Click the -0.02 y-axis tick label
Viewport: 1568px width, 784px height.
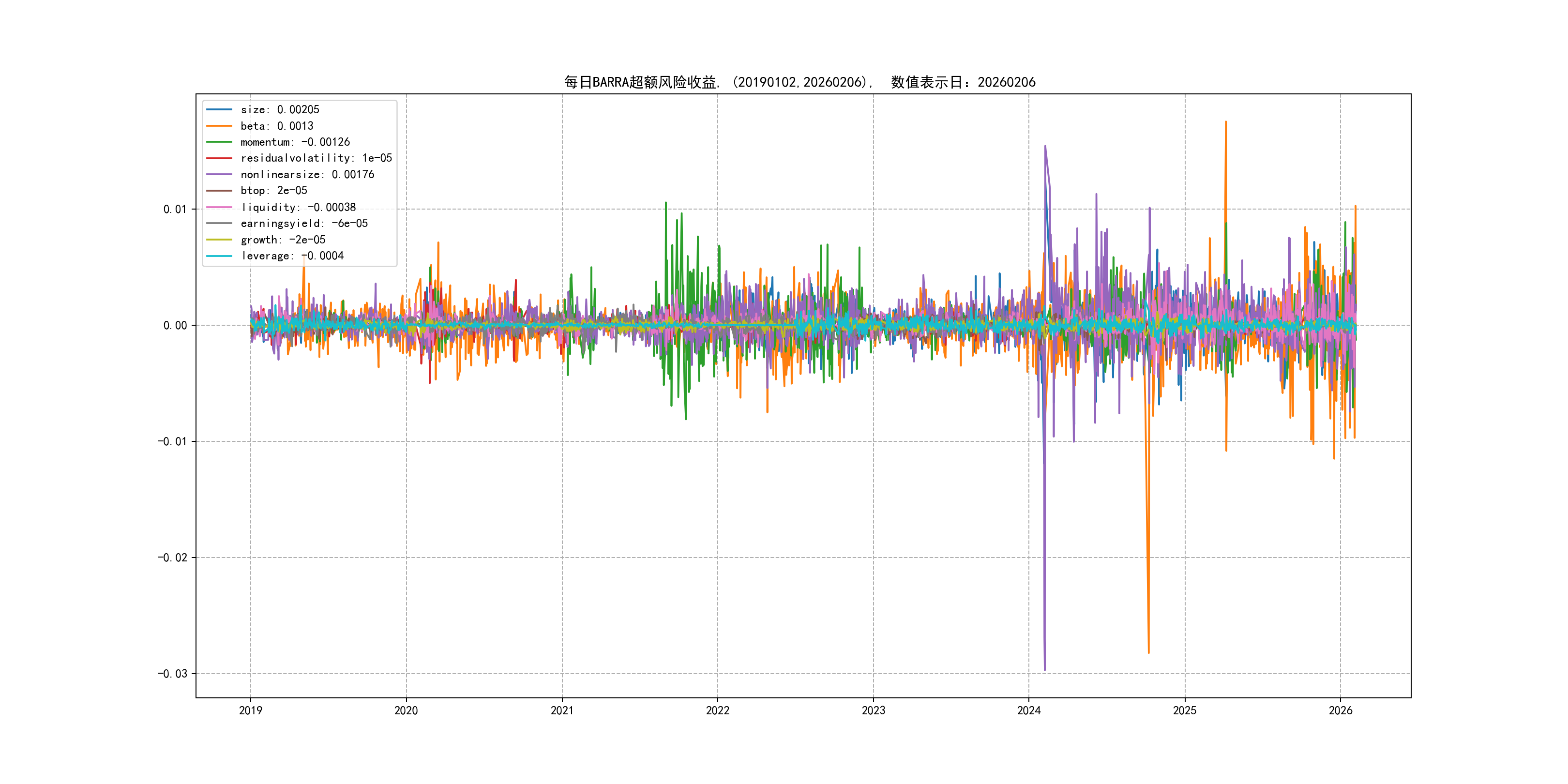tap(172, 558)
